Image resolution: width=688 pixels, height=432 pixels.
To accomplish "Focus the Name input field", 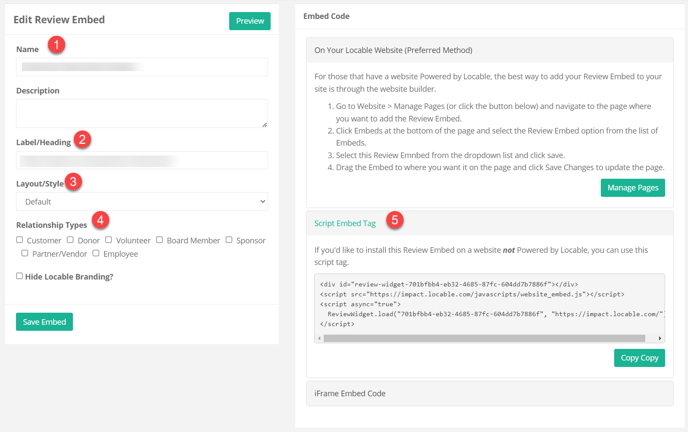I will point(142,67).
